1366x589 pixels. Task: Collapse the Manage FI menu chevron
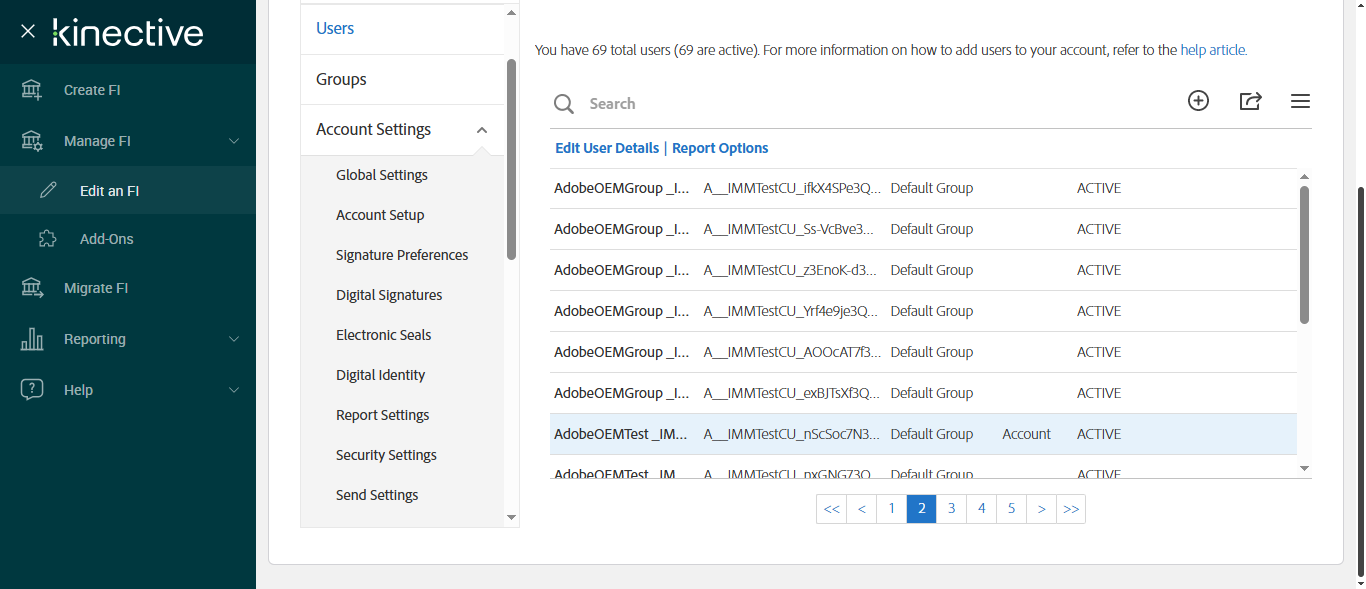pyautogui.click(x=234, y=141)
